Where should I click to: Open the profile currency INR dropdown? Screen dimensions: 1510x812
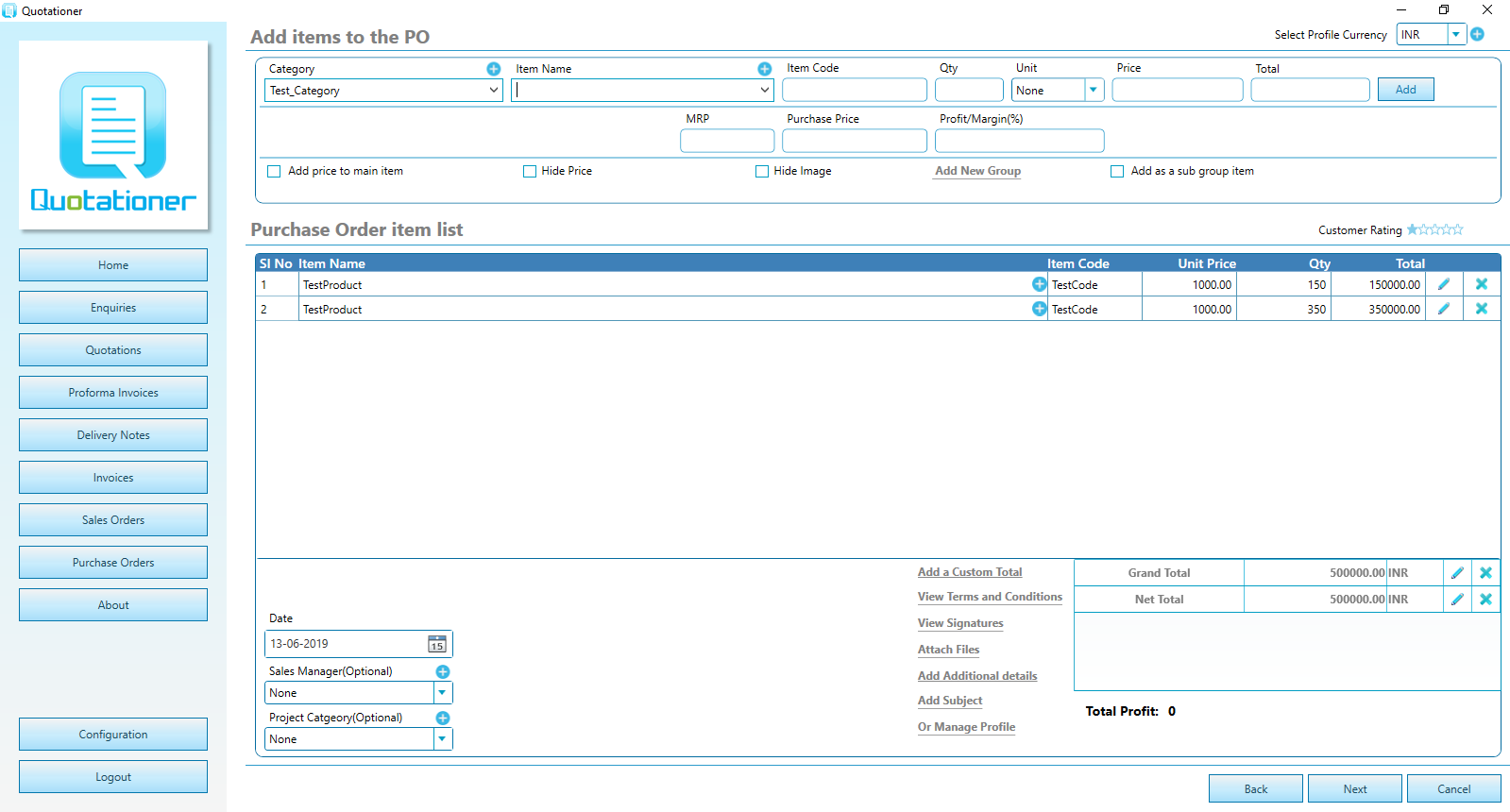click(x=1456, y=35)
